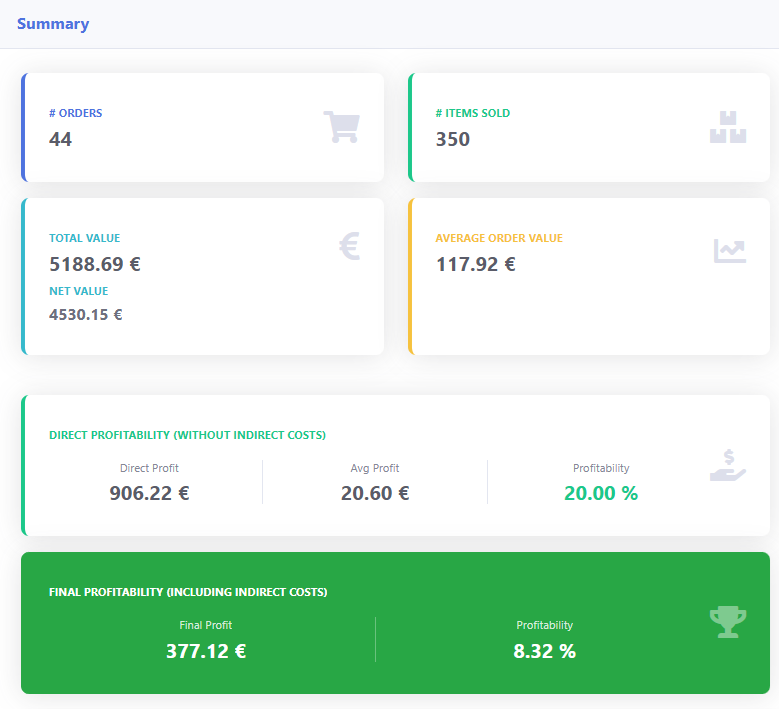
Task: Click the Profitability label in the final profitability card
Action: tap(545, 625)
